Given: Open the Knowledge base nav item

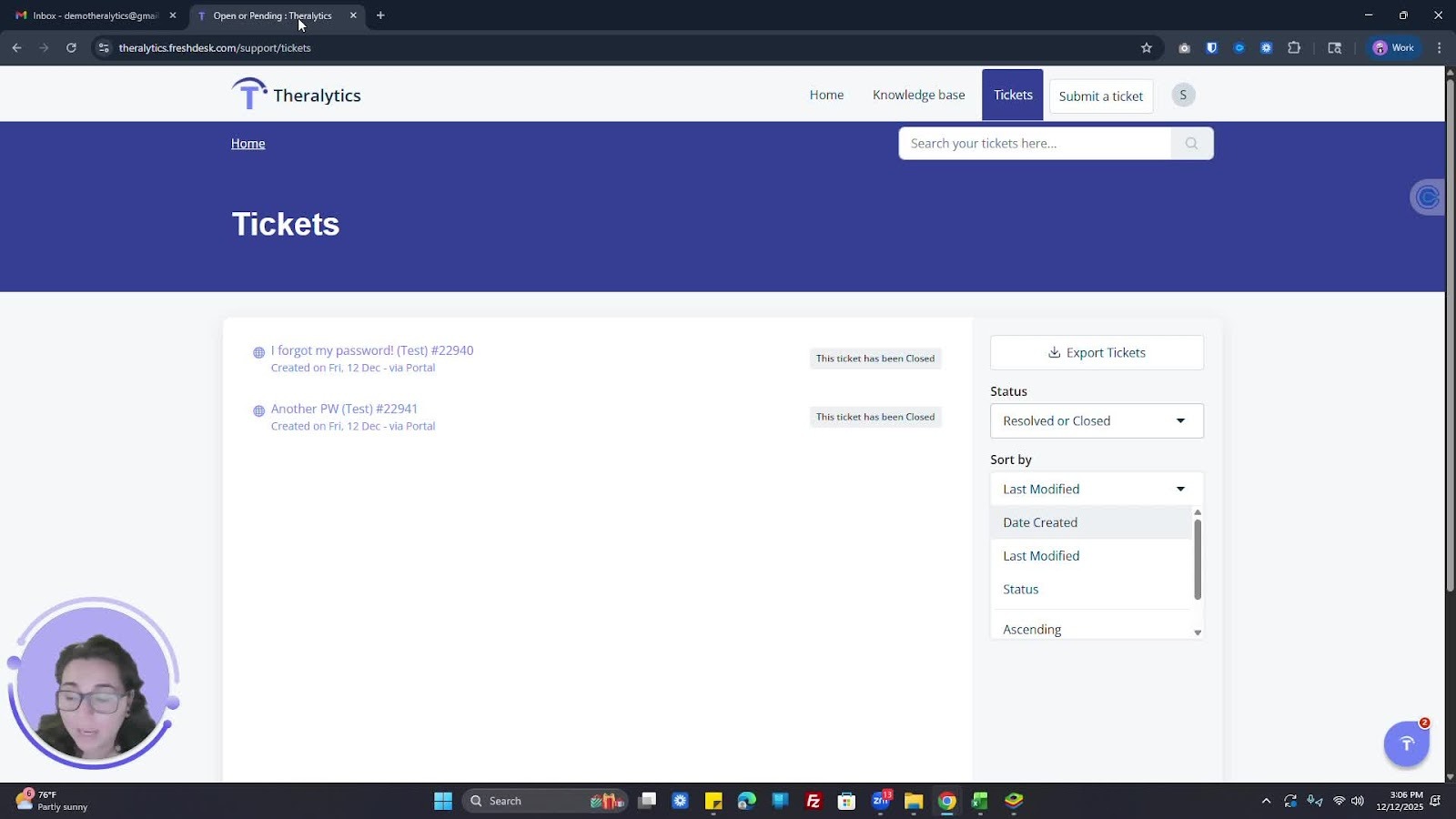Looking at the screenshot, I should [x=918, y=95].
